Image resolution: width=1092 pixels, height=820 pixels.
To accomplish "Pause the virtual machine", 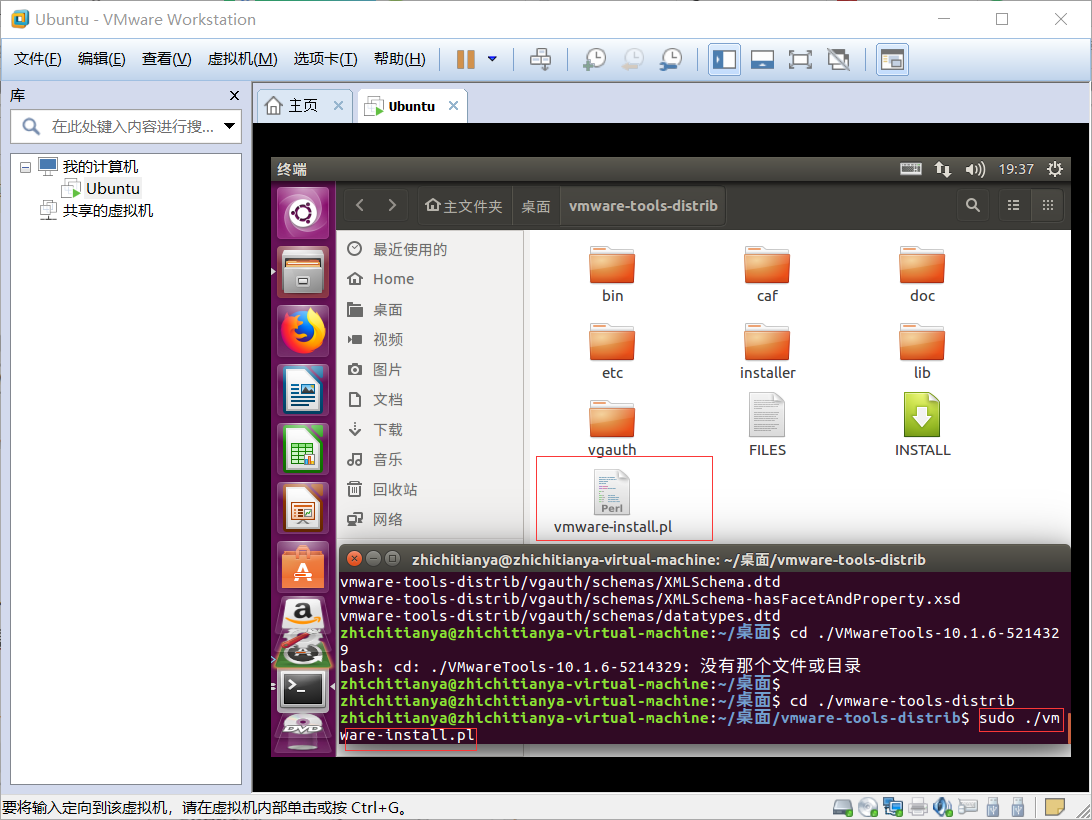I will [465, 59].
